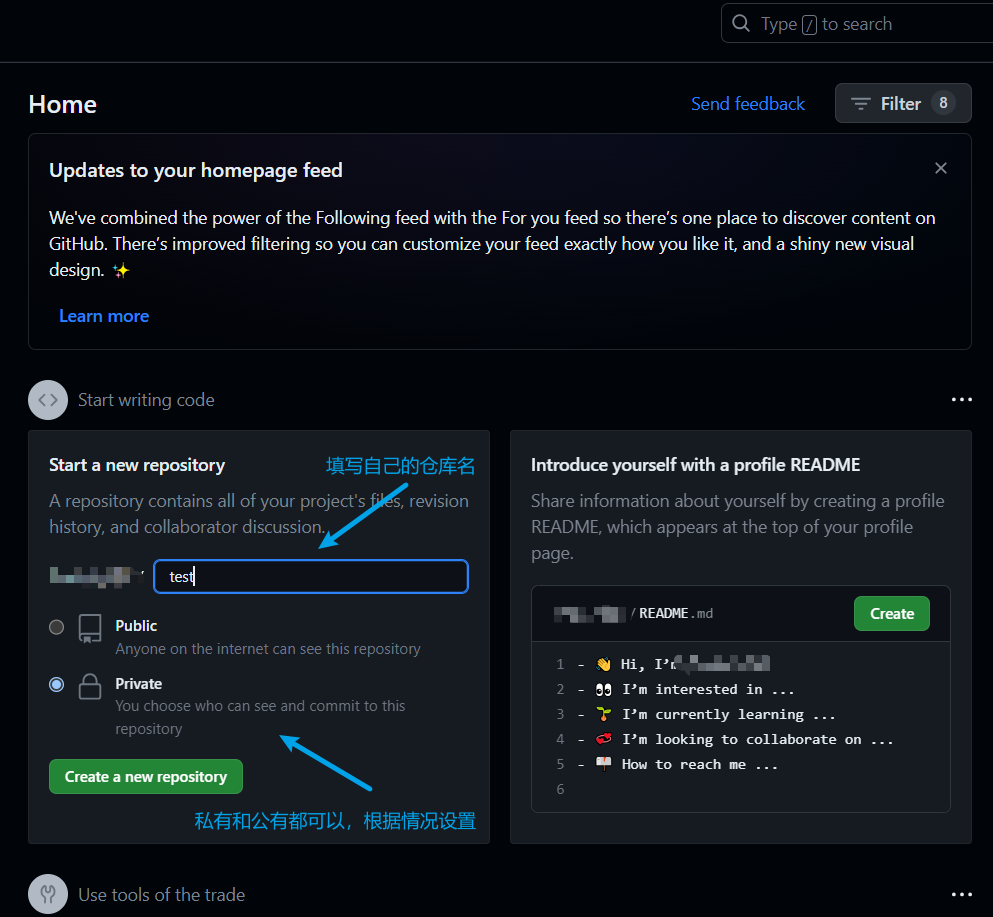The image size is (993, 917).
Task: Dismiss the homepage feed update notice
Action: click(940, 168)
